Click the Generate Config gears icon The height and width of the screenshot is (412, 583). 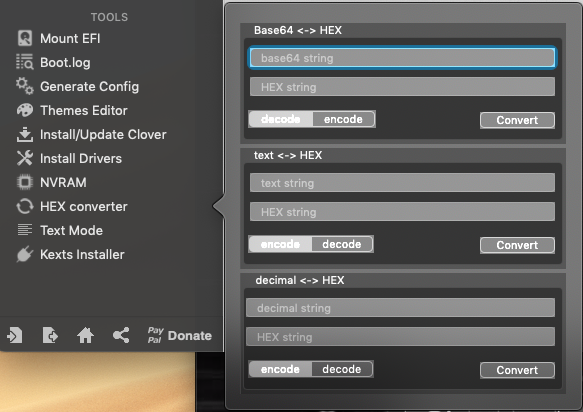coord(25,86)
